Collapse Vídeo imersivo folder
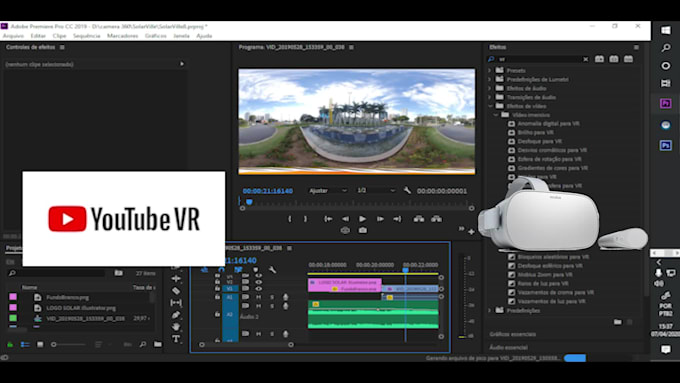Screen dimensions: 680x383 pyautogui.click(x=496, y=115)
